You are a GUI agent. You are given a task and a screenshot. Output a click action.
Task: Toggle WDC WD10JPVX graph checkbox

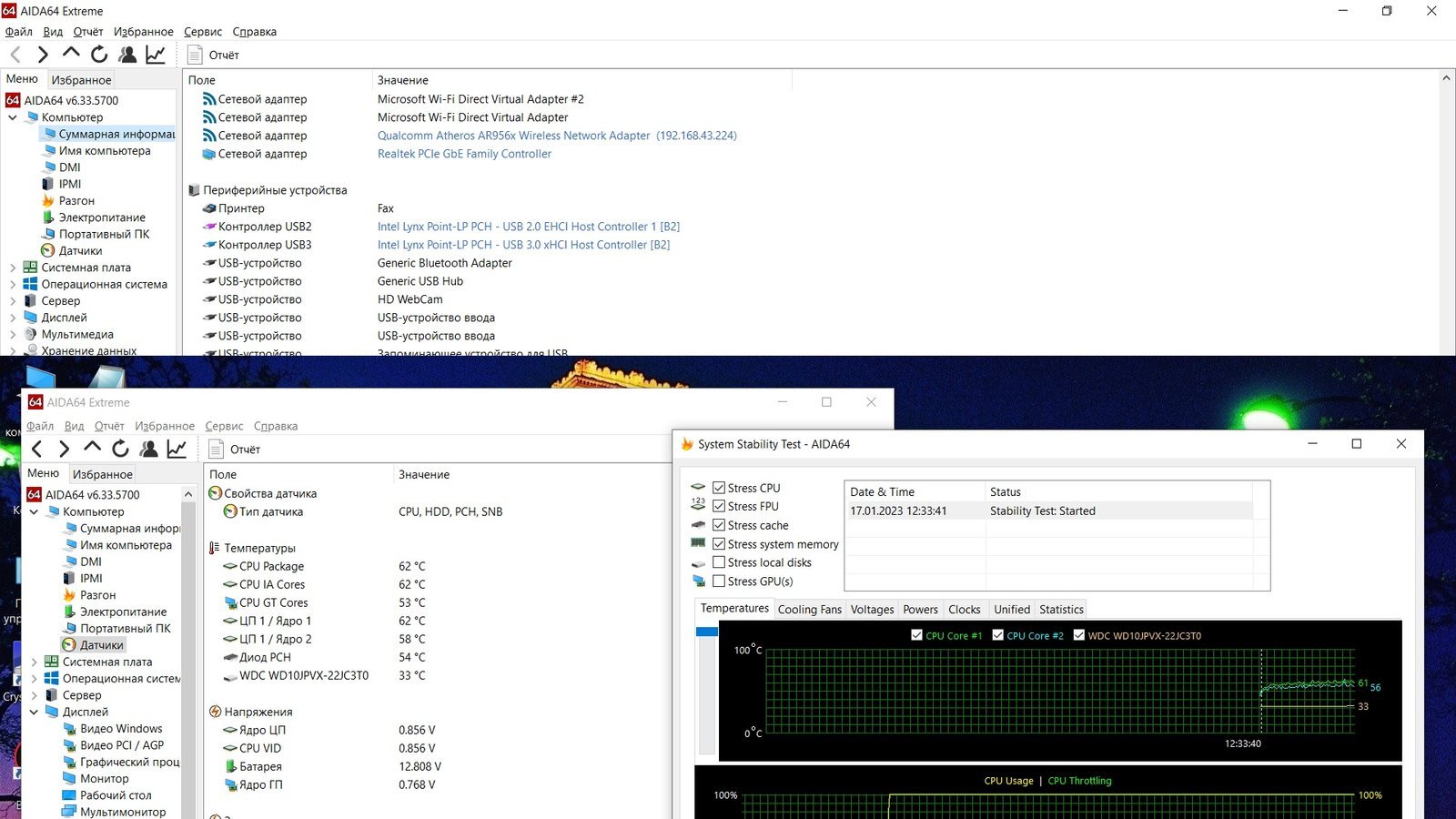coord(1079,635)
